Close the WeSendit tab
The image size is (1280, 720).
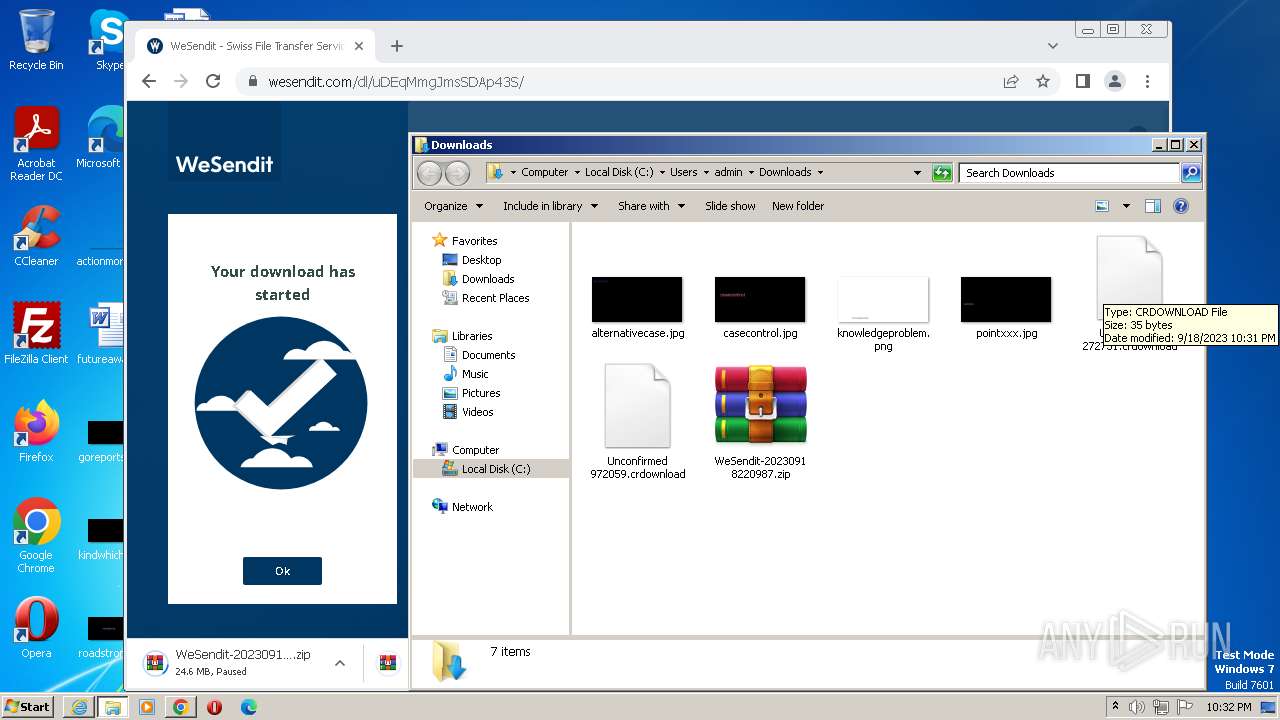click(360, 46)
